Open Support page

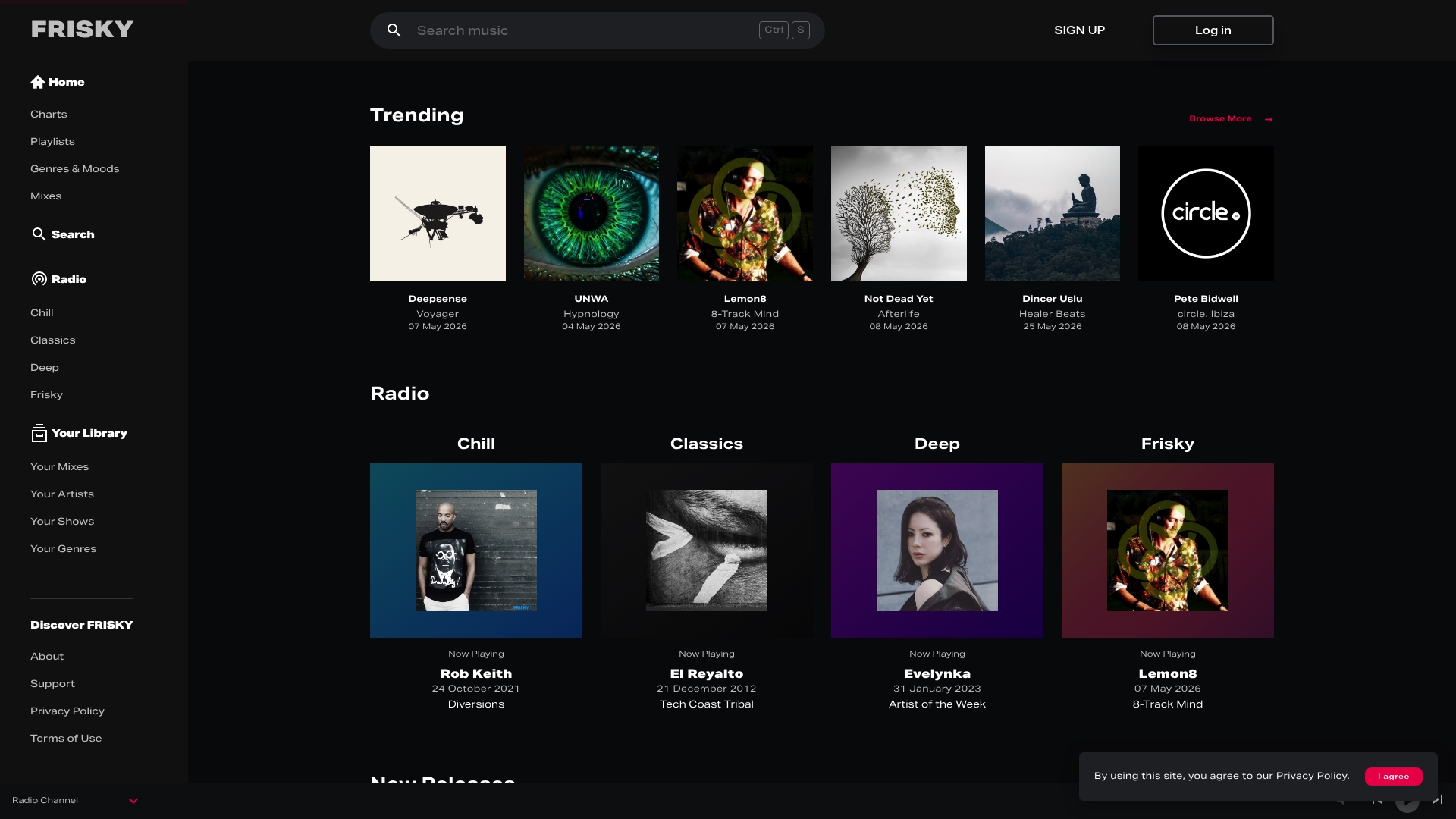tap(52, 684)
